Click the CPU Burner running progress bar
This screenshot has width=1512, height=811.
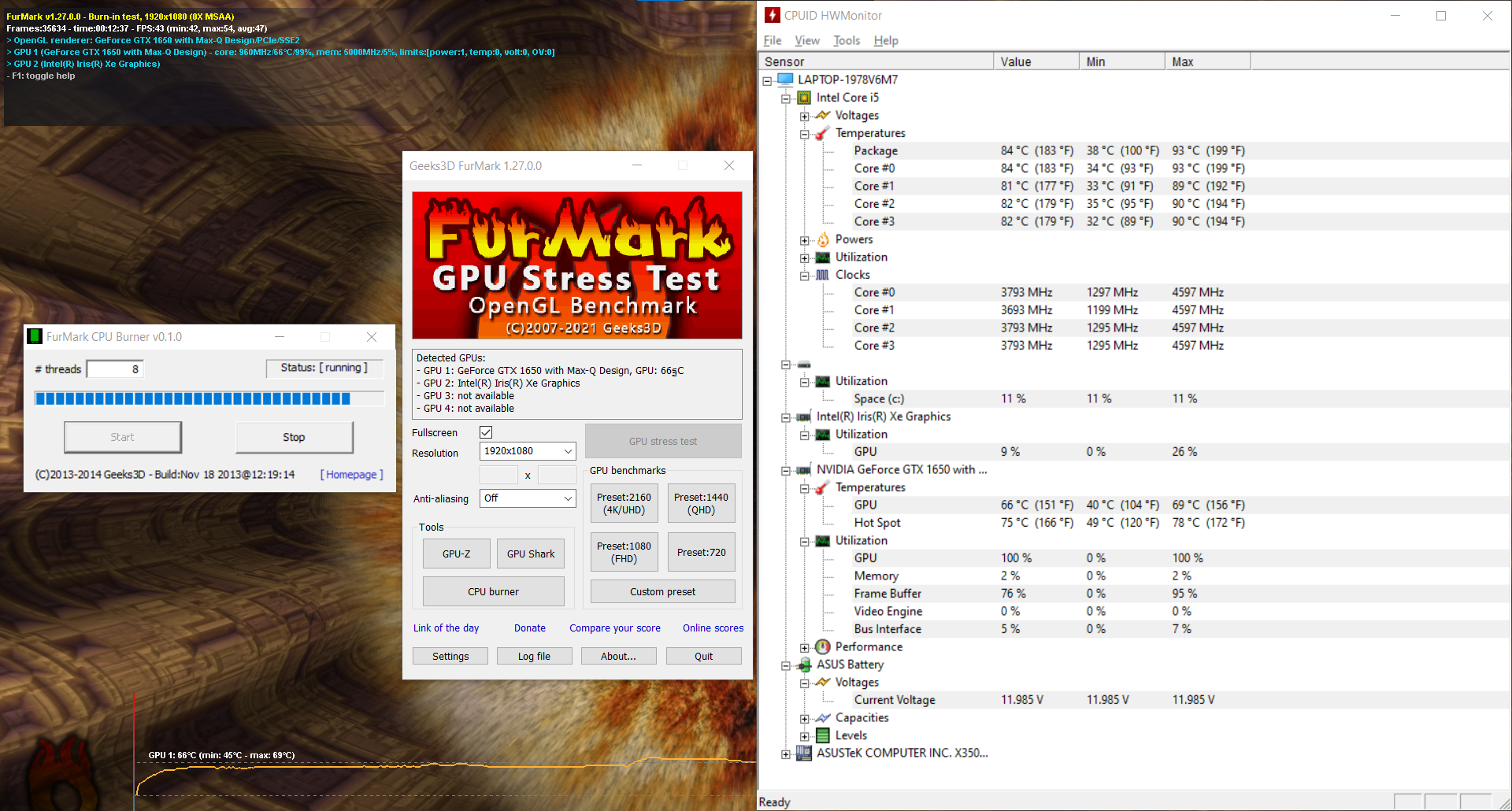click(x=209, y=398)
